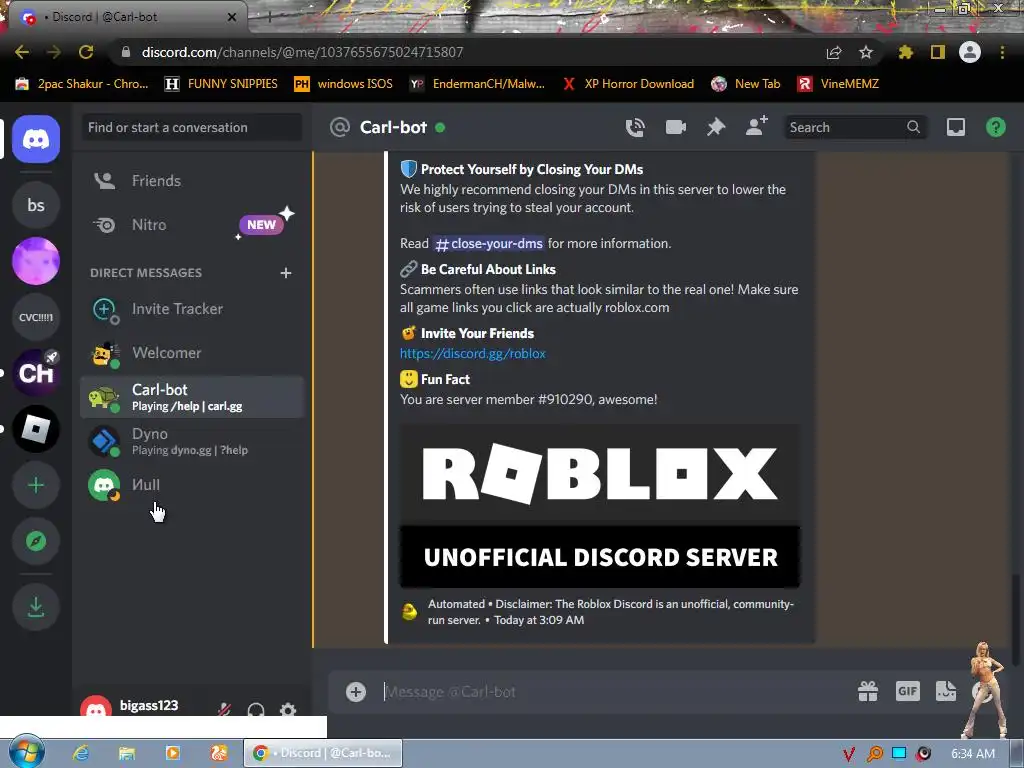The height and width of the screenshot is (768, 1024).
Task: Open Chrome extensions puzzle icon
Action: pos(906,52)
